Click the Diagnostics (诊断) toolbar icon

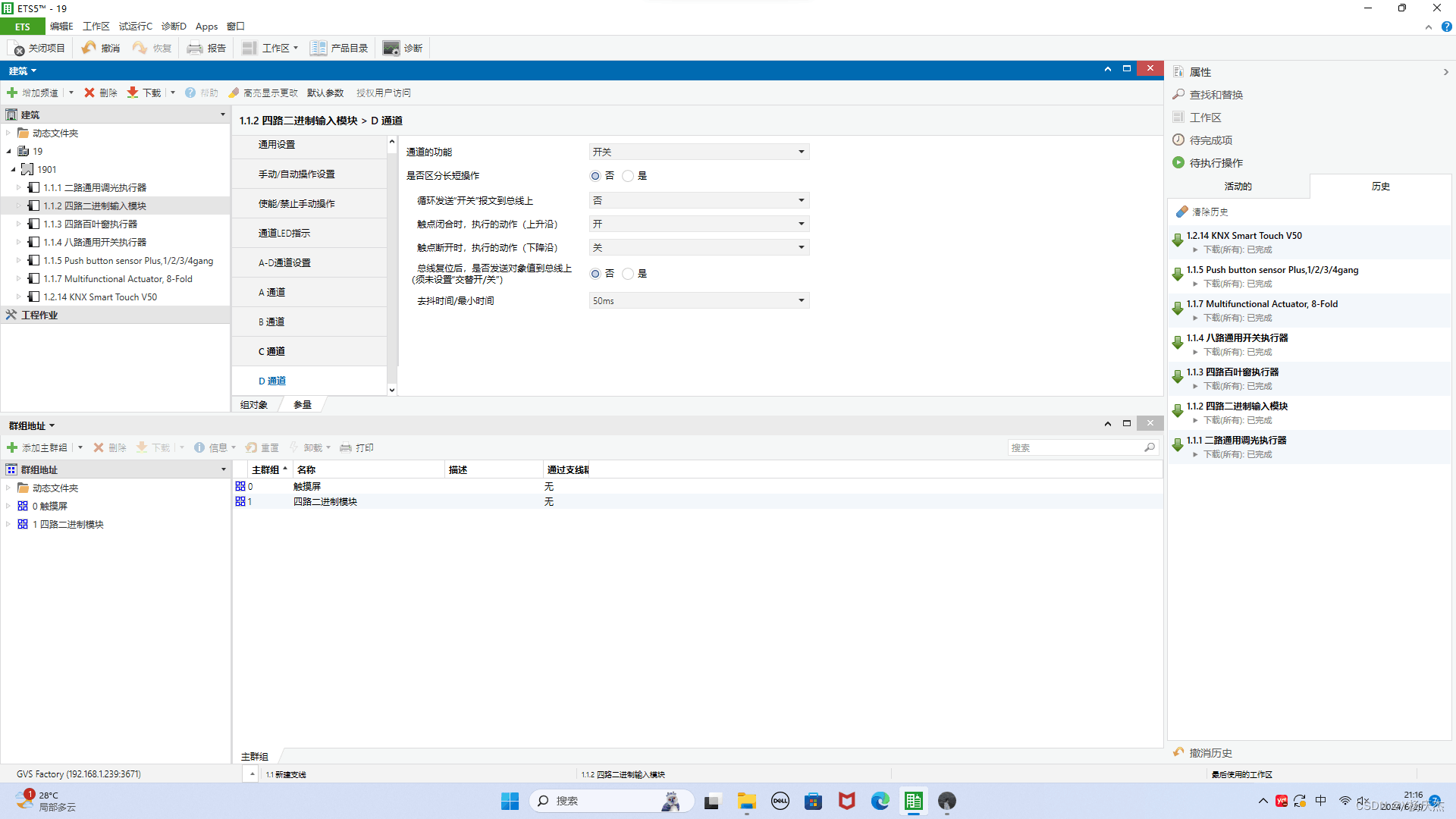[x=391, y=48]
